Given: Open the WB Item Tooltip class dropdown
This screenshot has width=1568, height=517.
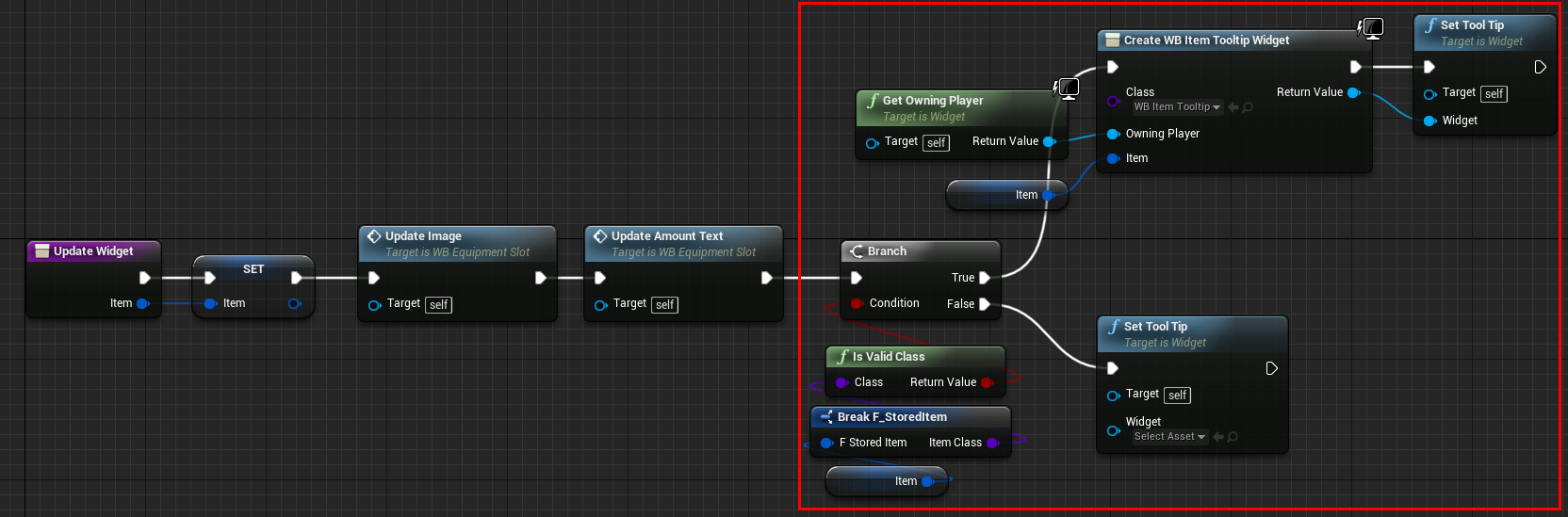Looking at the screenshot, I should tap(1177, 107).
